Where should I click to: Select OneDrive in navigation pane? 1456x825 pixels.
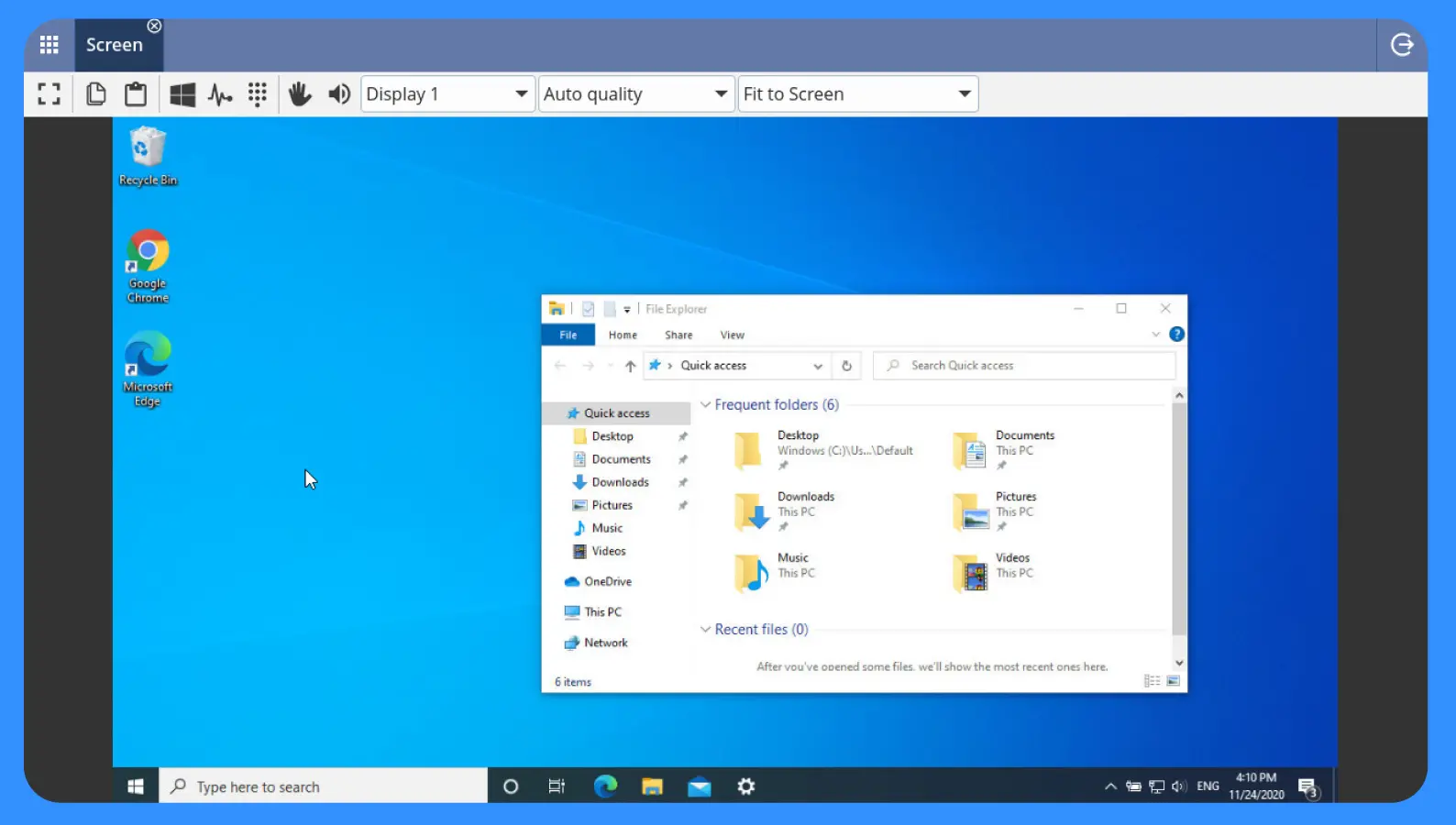click(x=607, y=581)
